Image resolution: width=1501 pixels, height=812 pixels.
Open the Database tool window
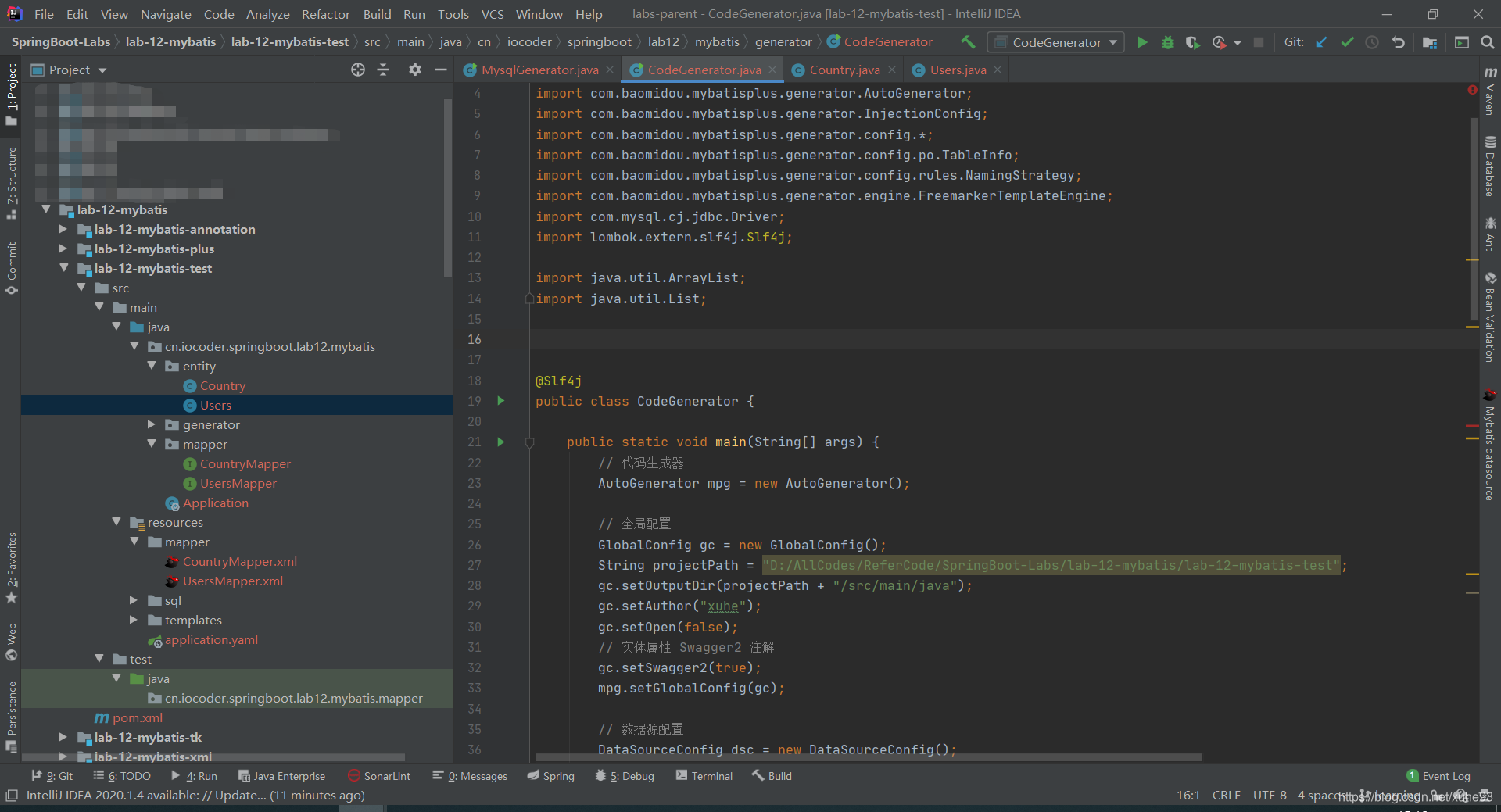coord(1490,166)
